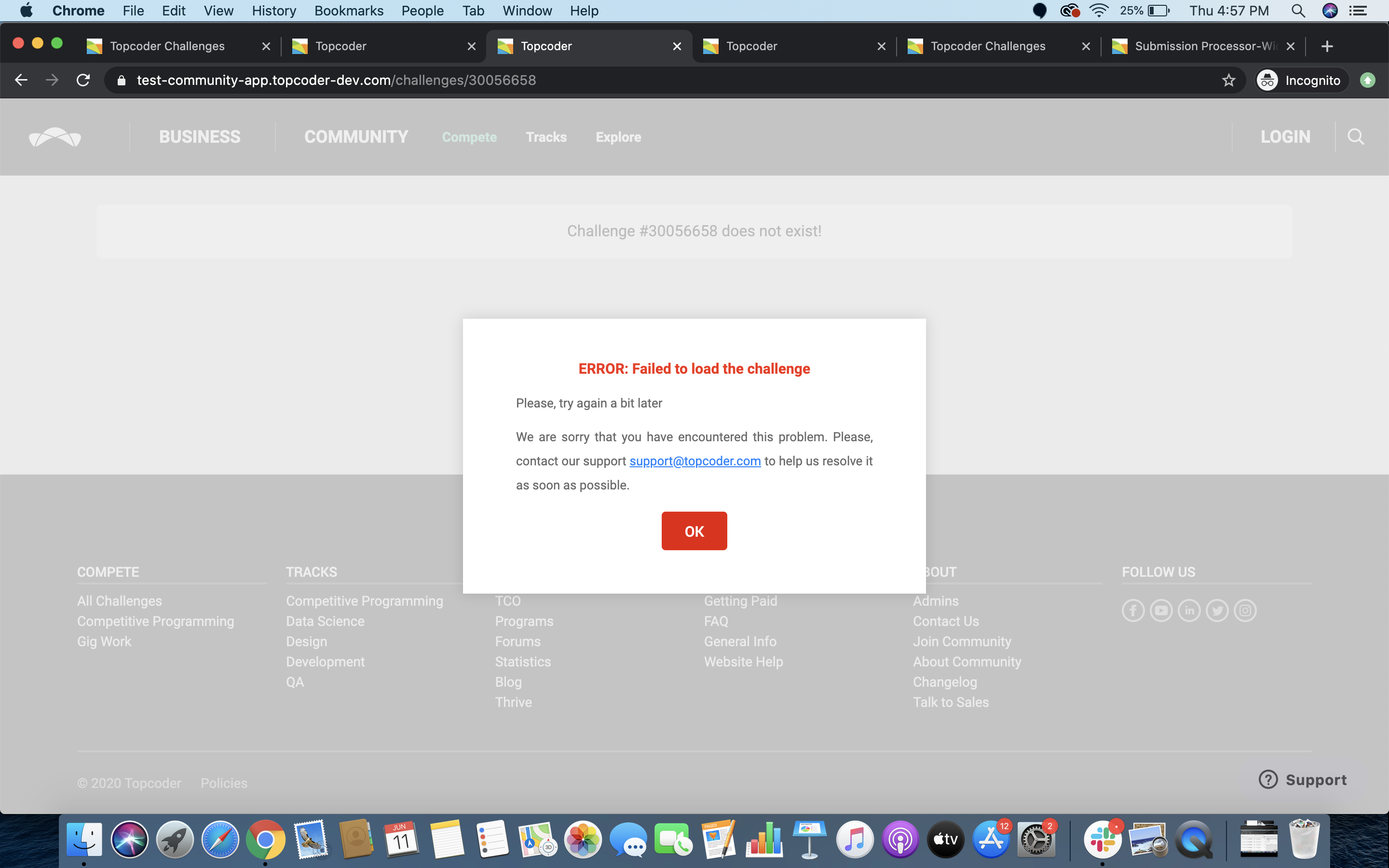
Task: Click the LOGIN link
Action: click(1285, 136)
